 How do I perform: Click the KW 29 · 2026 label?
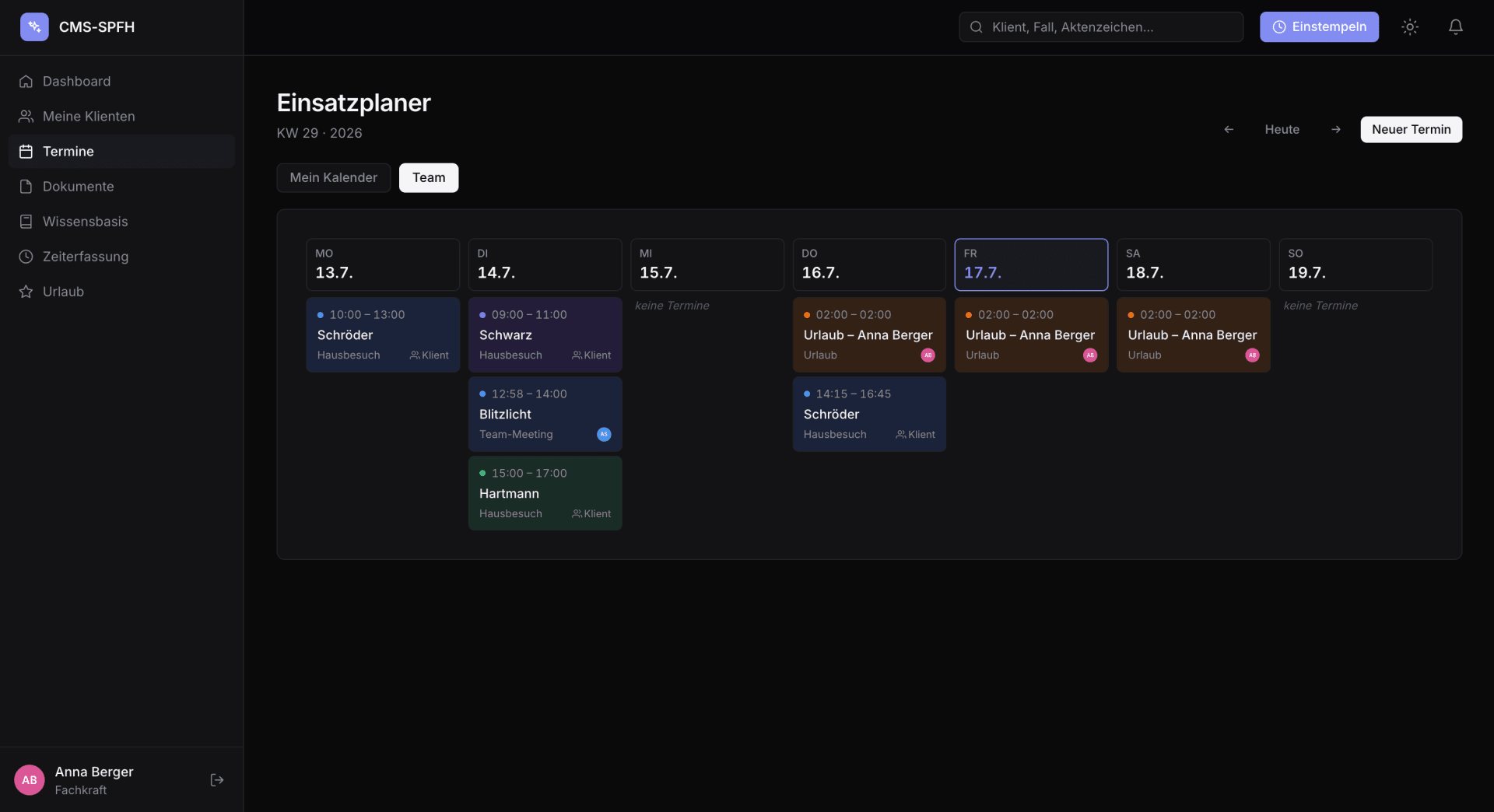[319, 133]
